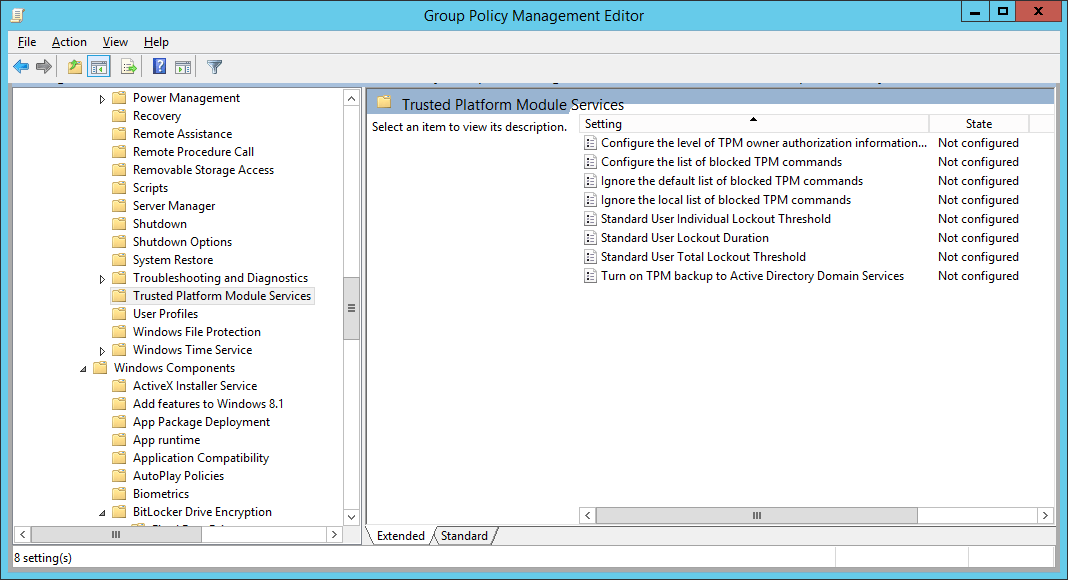
Task: Click the Export List toolbar icon
Action: coord(129,66)
